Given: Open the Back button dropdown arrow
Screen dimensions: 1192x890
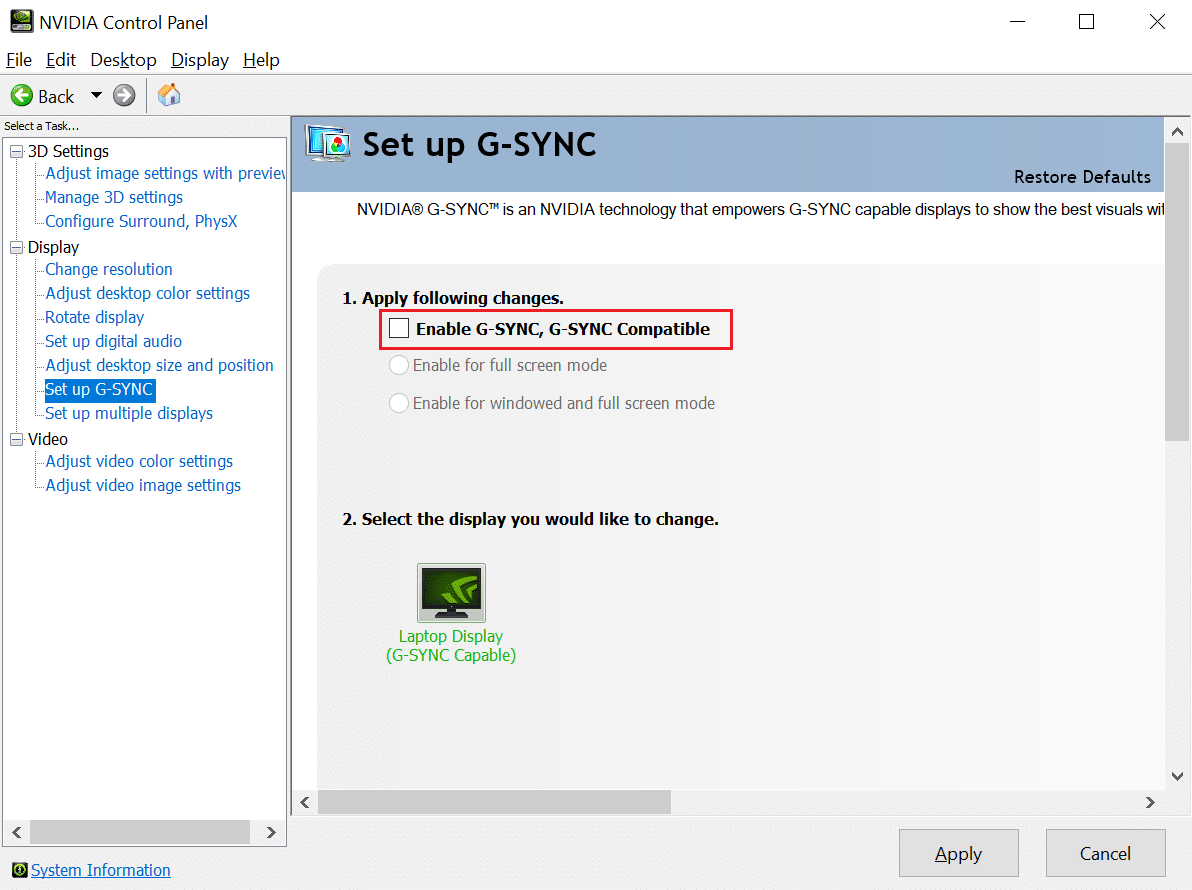Looking at the screenshot, I should coord(96,95).
